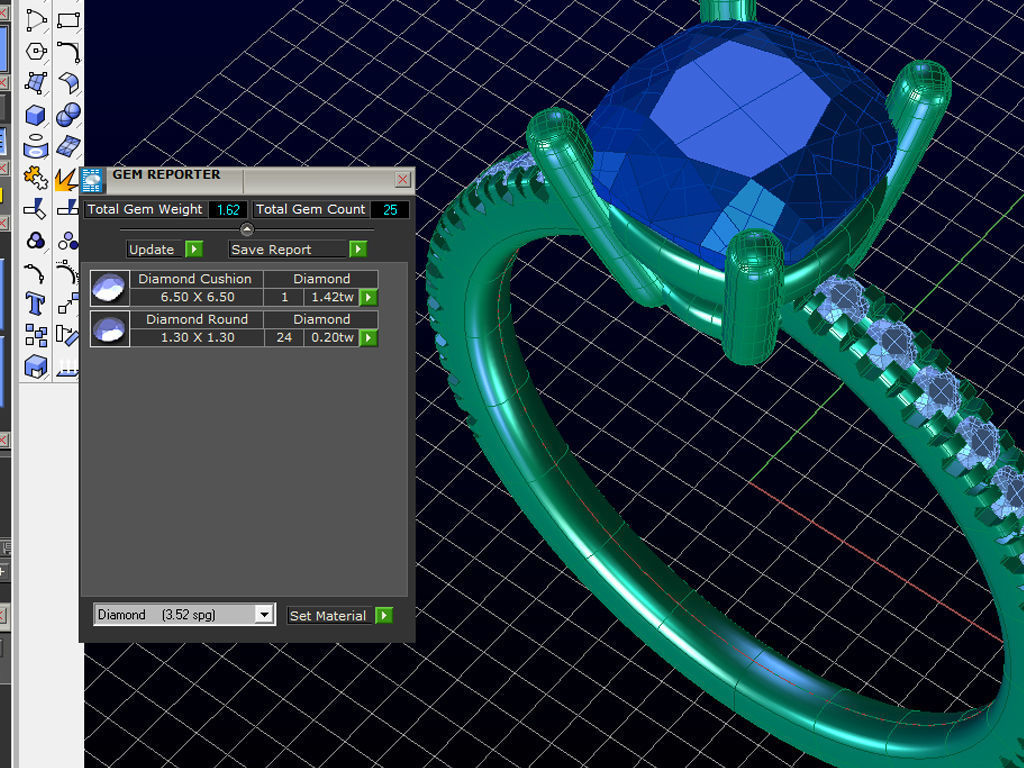Open the Diamond (3.52 spg) material dropdown
Image resolution: width=1024 pixels, height=768 pixels.
(184, 615)
